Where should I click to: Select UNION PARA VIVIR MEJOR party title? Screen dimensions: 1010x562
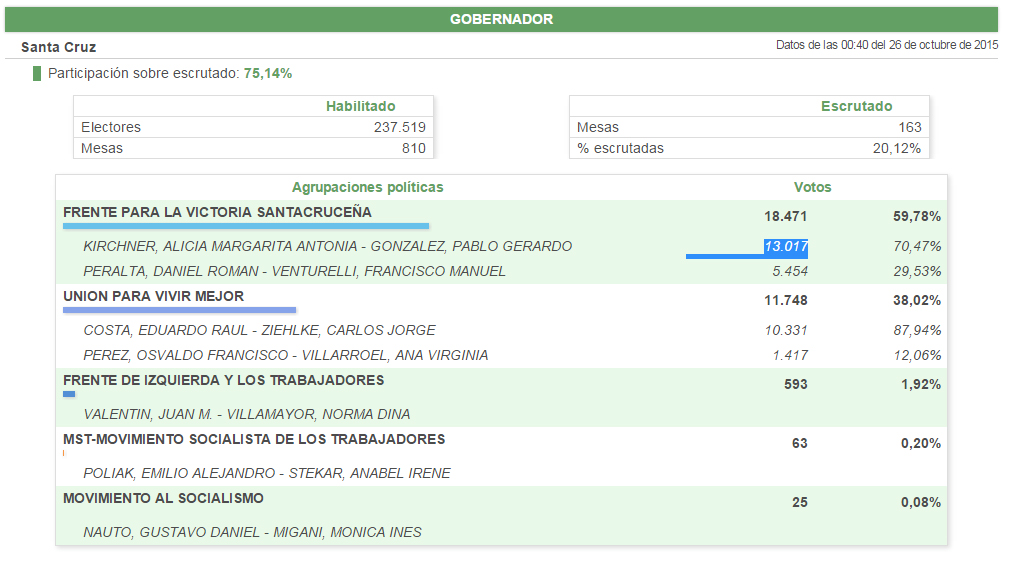(x=153, y=296)
